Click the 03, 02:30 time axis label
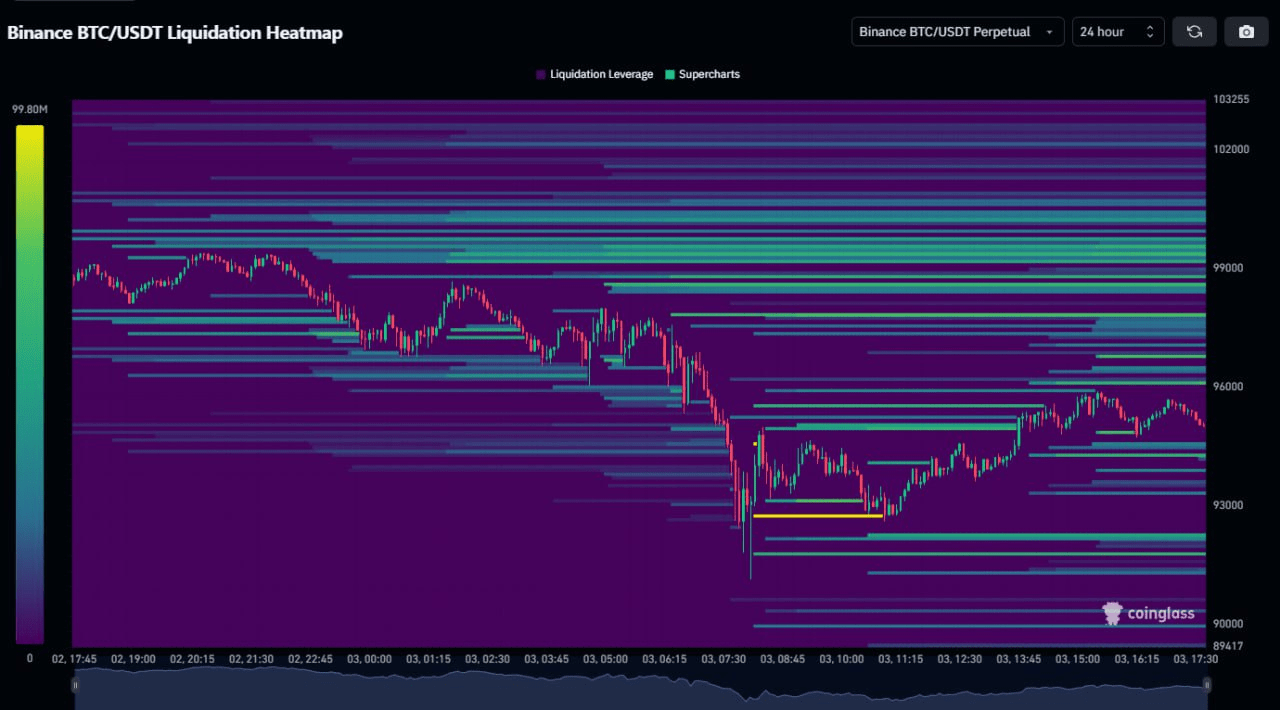Viewport: 1280px width, 710px height. pyautogui.click(x=487, y=660)
